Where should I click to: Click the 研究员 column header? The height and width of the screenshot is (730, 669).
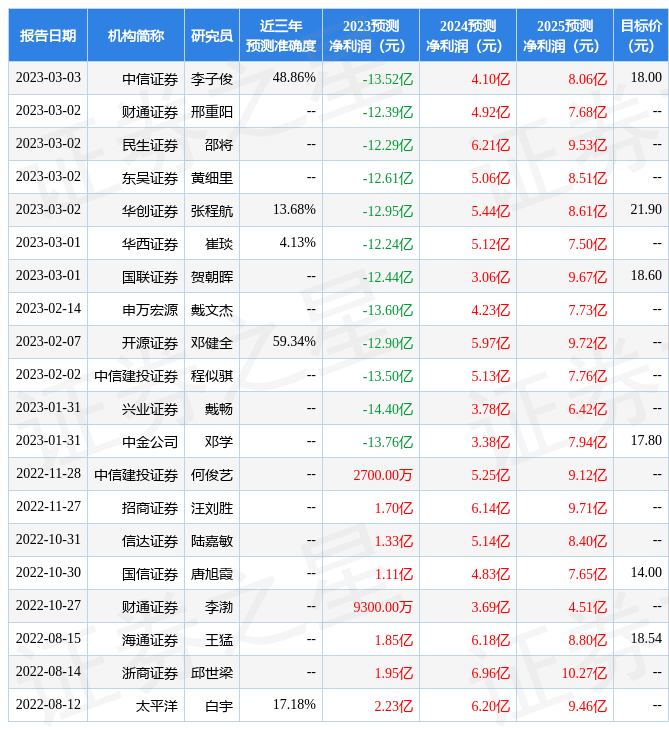point(212,35)
